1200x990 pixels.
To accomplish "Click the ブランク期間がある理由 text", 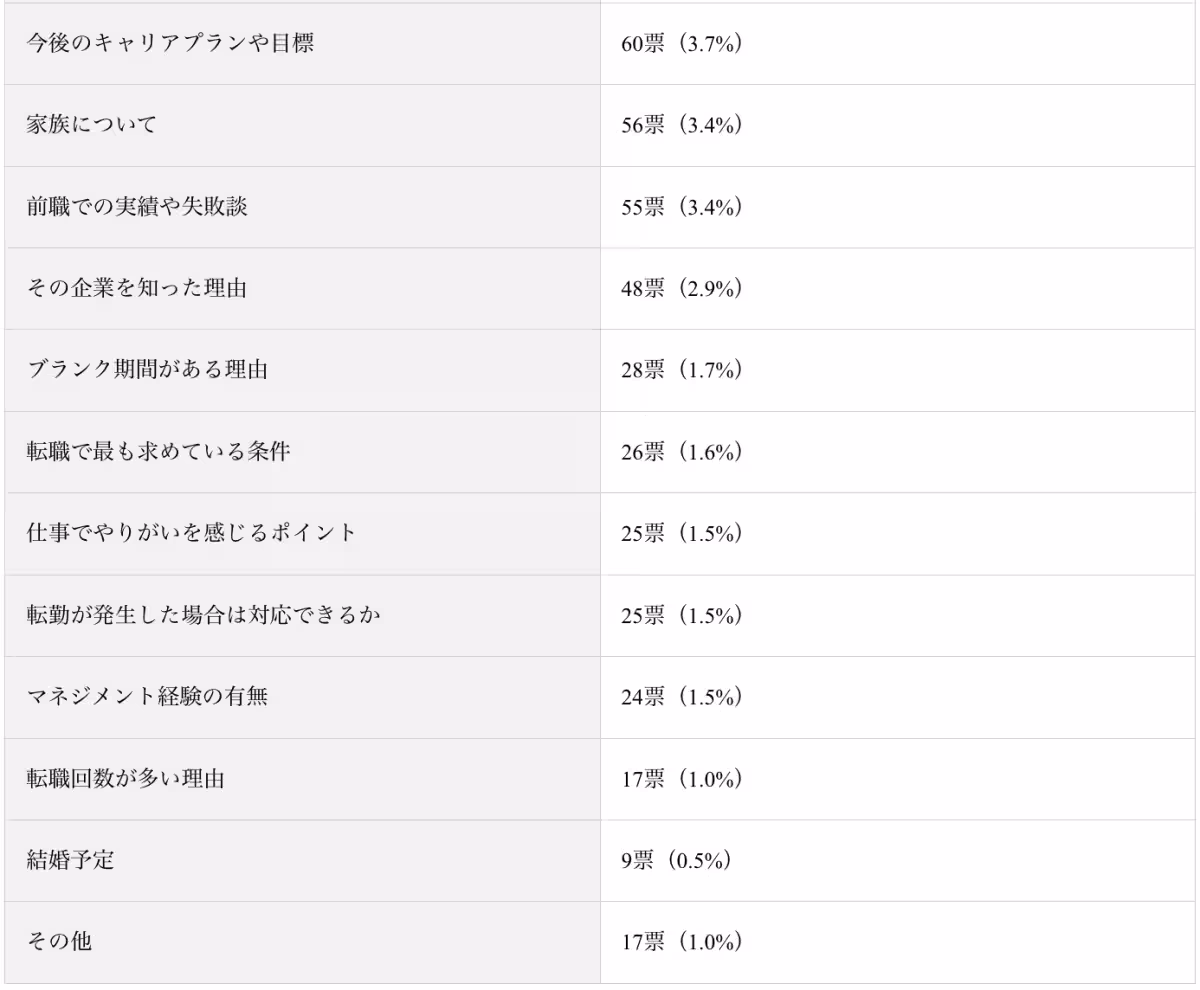I will point(148,371).
